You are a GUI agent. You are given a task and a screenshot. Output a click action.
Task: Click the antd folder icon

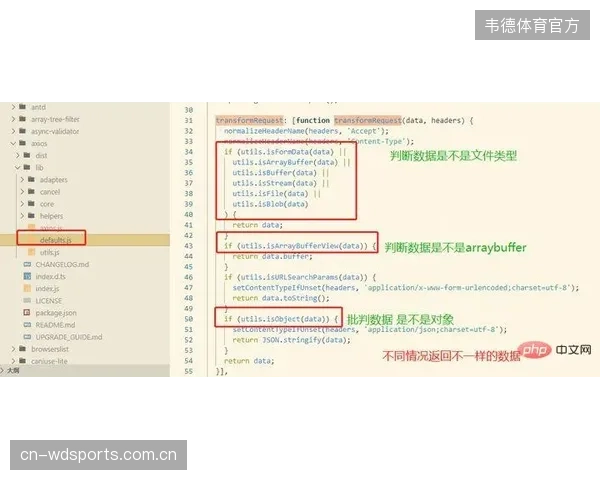pyautogui.click(x=23, y=107)
